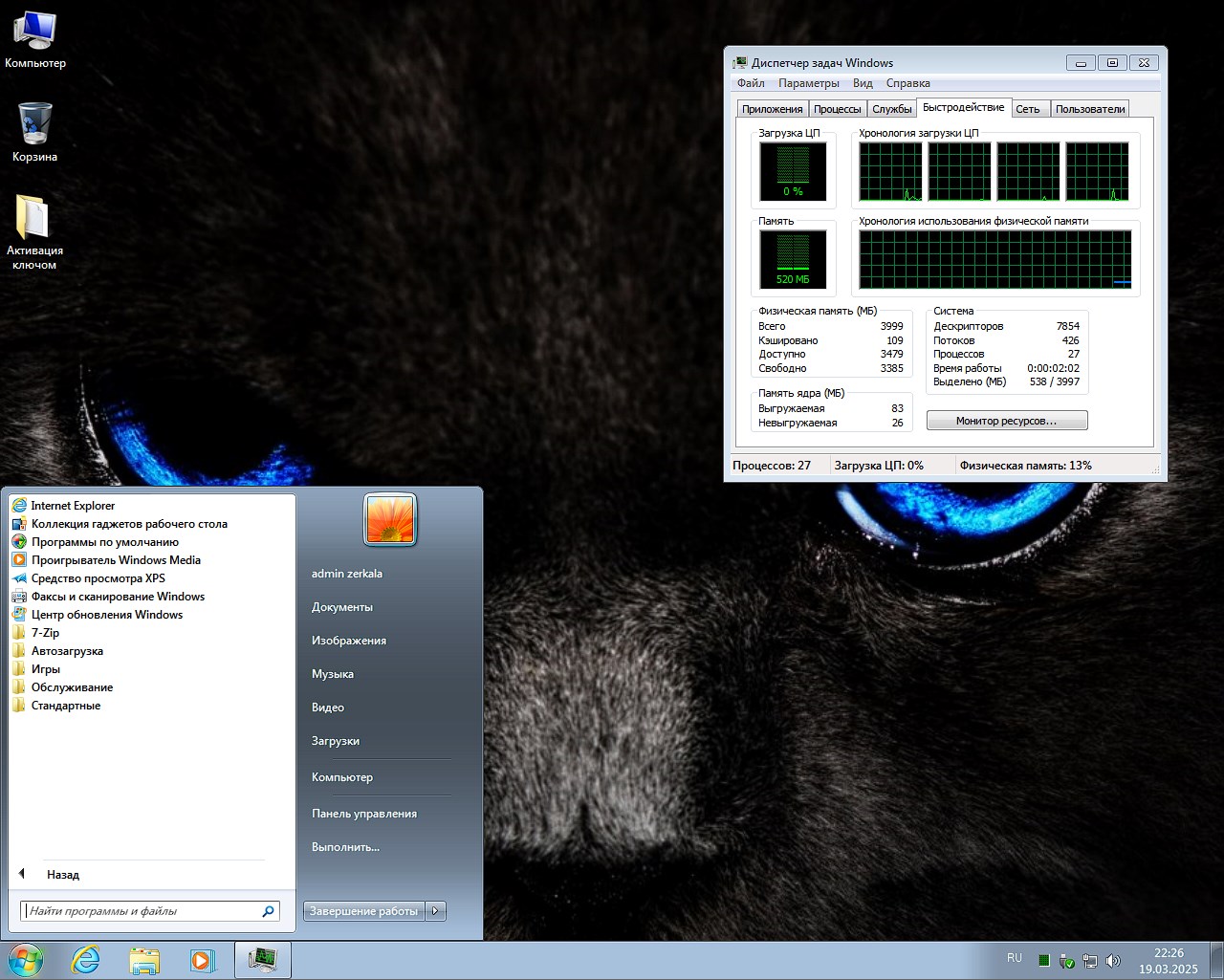Image resolution: width=1224 pixels, height=980 pixels.
Task: Click the Монитор ресурсов button
Action: (1007, 421)
